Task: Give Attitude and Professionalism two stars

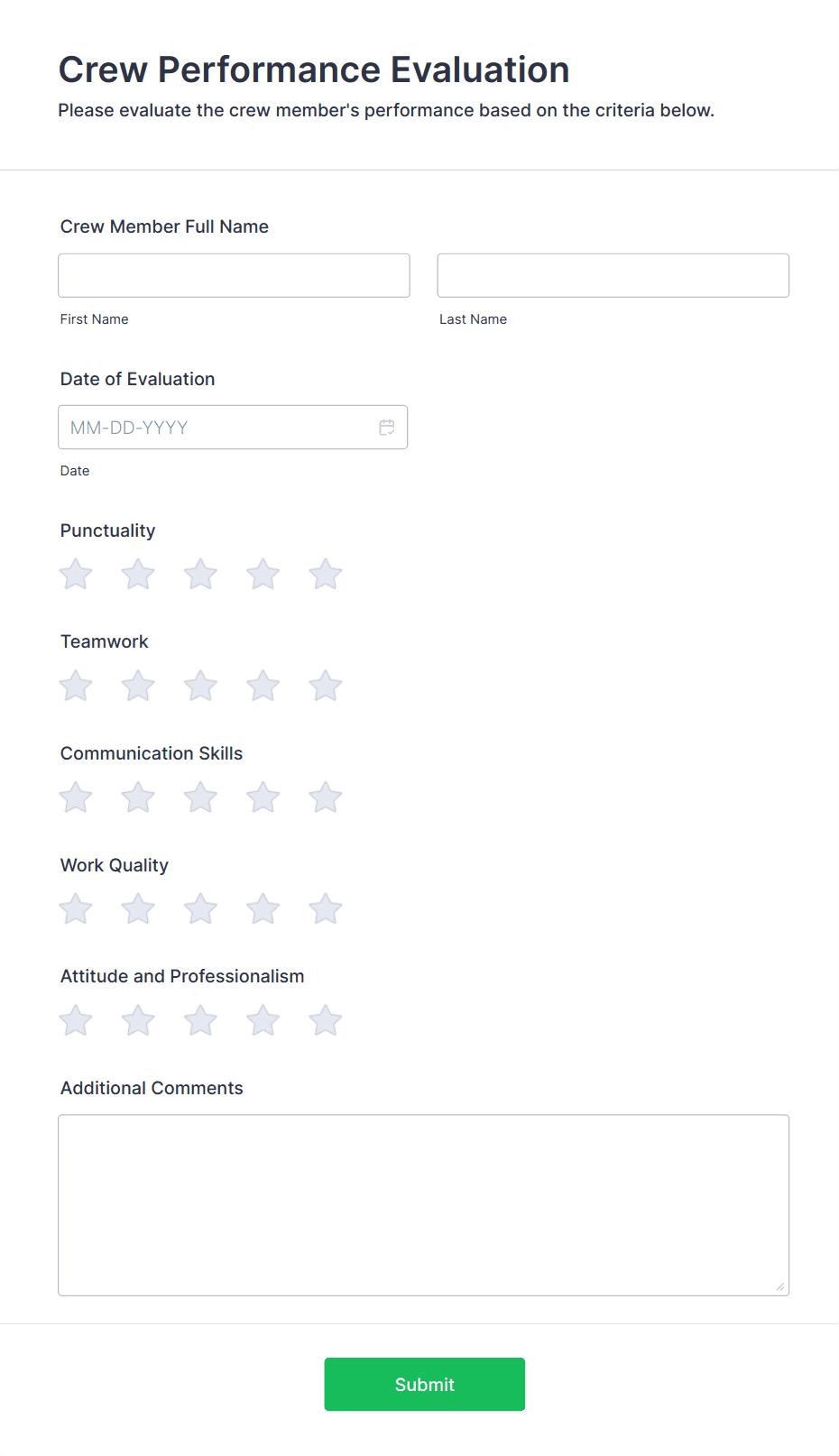Action: [138, 1020]
